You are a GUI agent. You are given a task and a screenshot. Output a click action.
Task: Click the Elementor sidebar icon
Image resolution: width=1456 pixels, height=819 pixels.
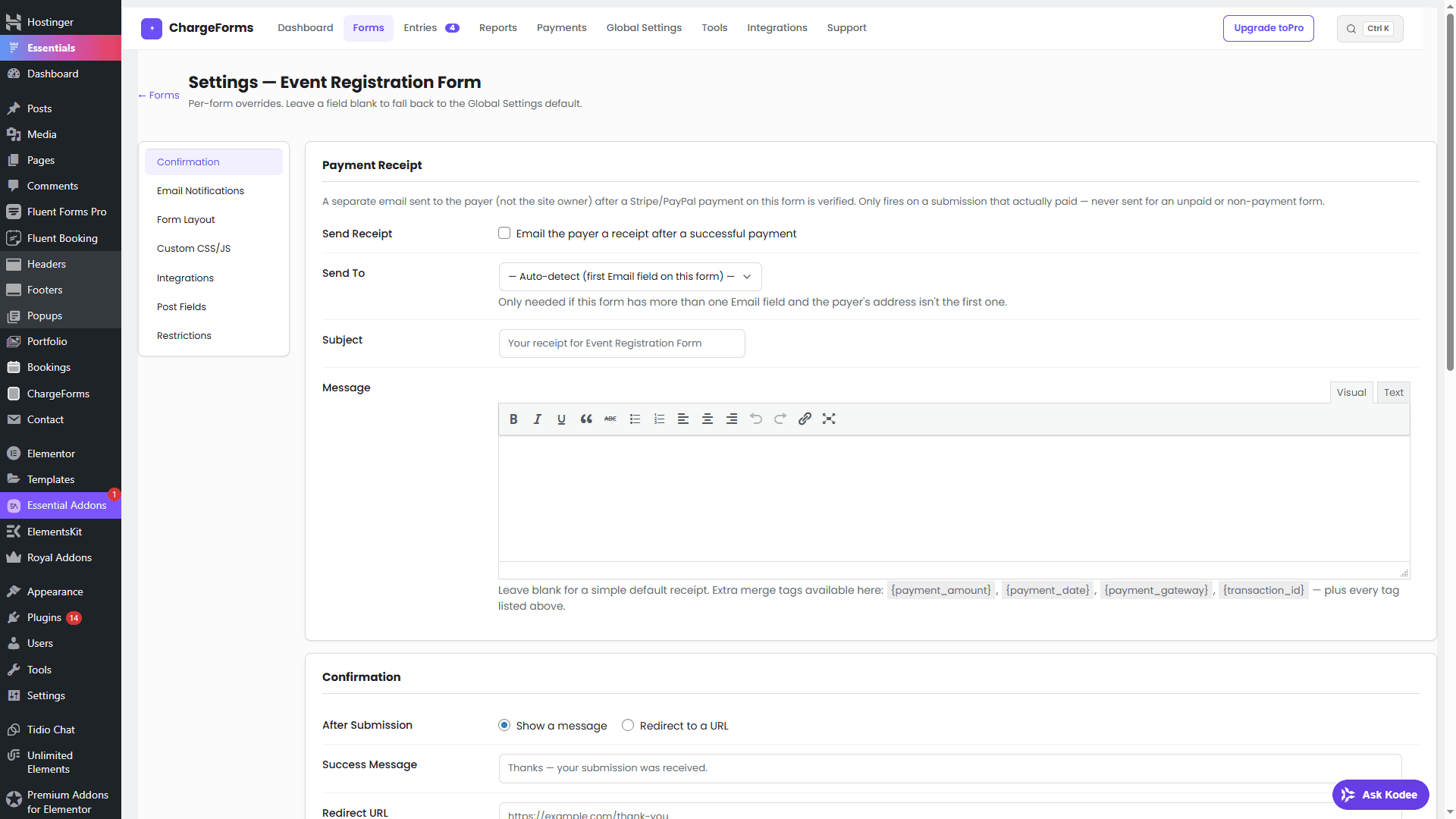[x=14, y=453]
